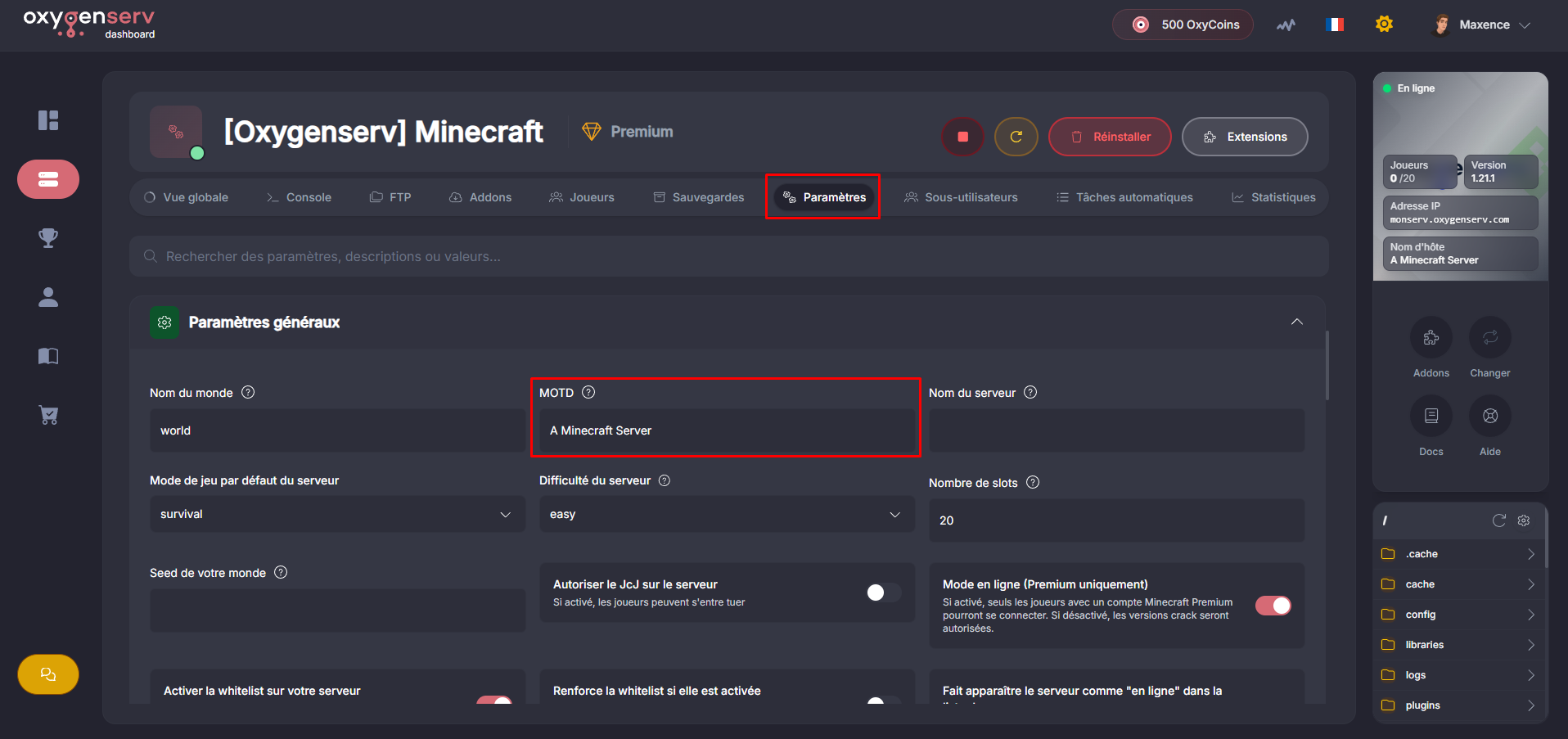Viewport: 1568px width, 739px height.
Task: Stop the server with the red stop icon
Action: (962, 137)
